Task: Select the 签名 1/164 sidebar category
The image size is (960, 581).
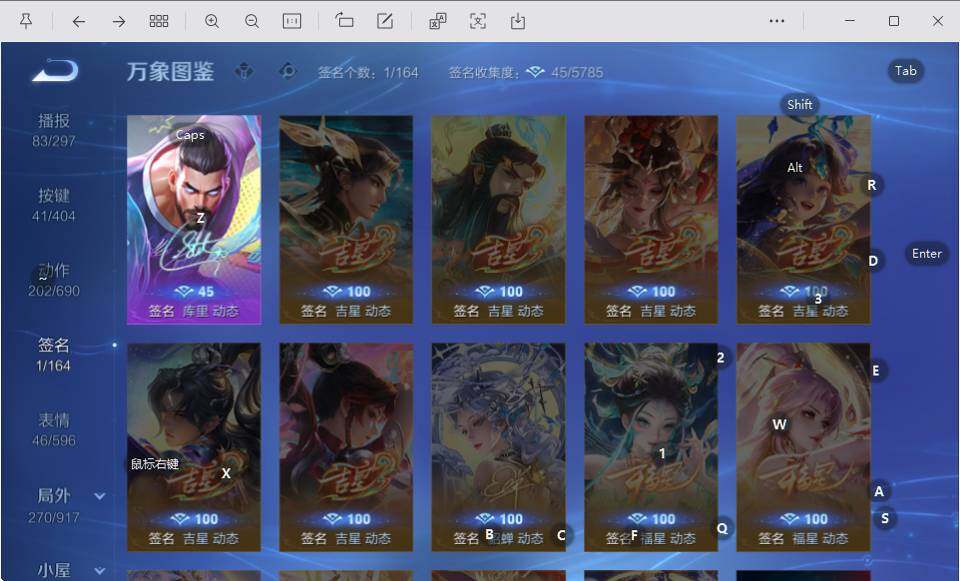Action: pyautogui.click(x=53, y=354)
